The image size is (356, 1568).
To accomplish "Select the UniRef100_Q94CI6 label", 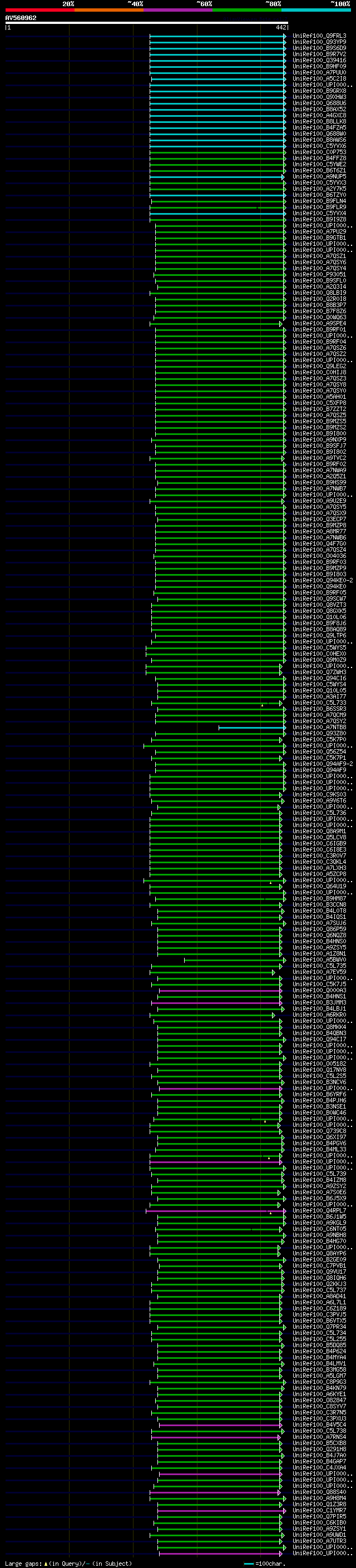I will [x=319, y=678].
